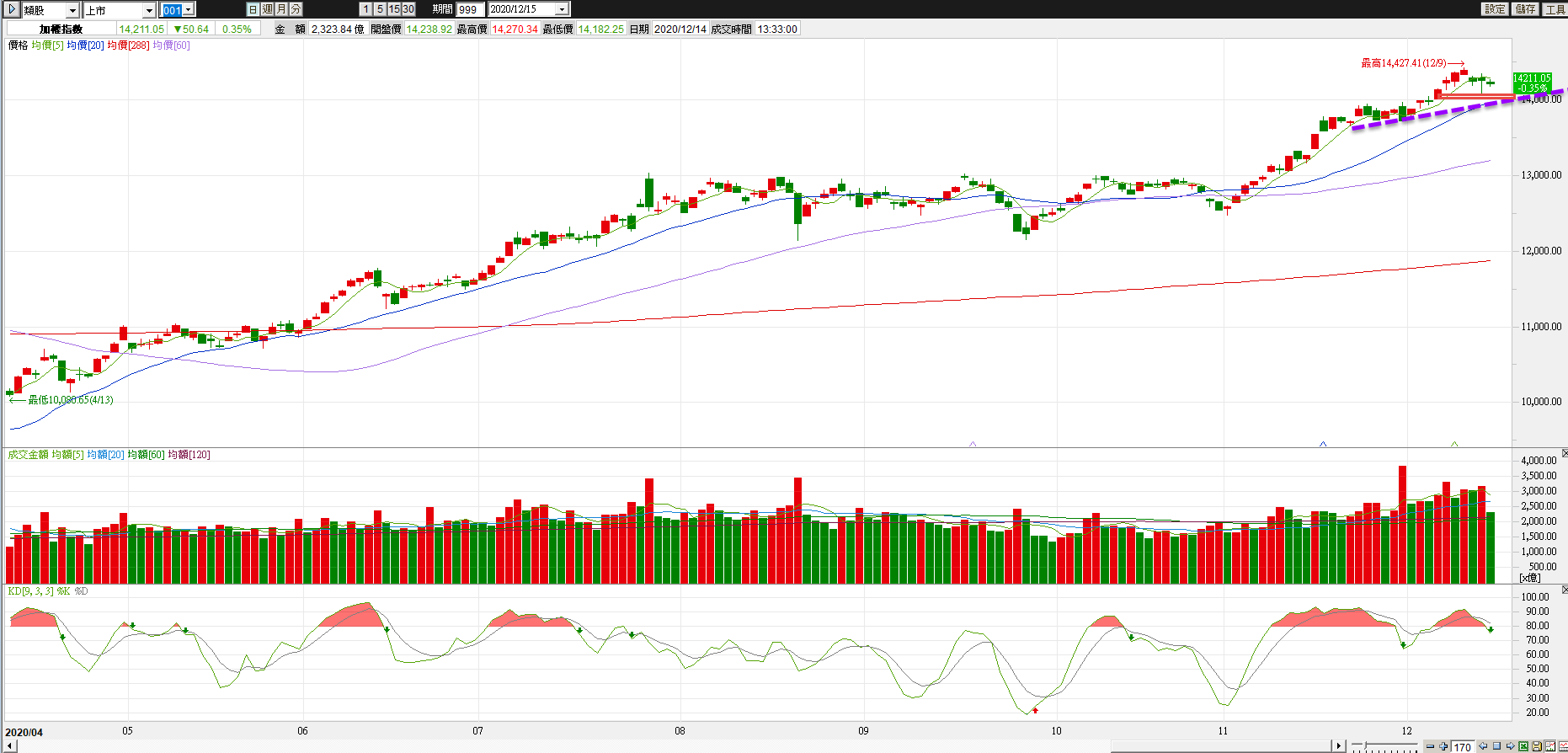Click the 170 bar count input field
Screen dimensions: 1568x753
tap(1463, 747)
